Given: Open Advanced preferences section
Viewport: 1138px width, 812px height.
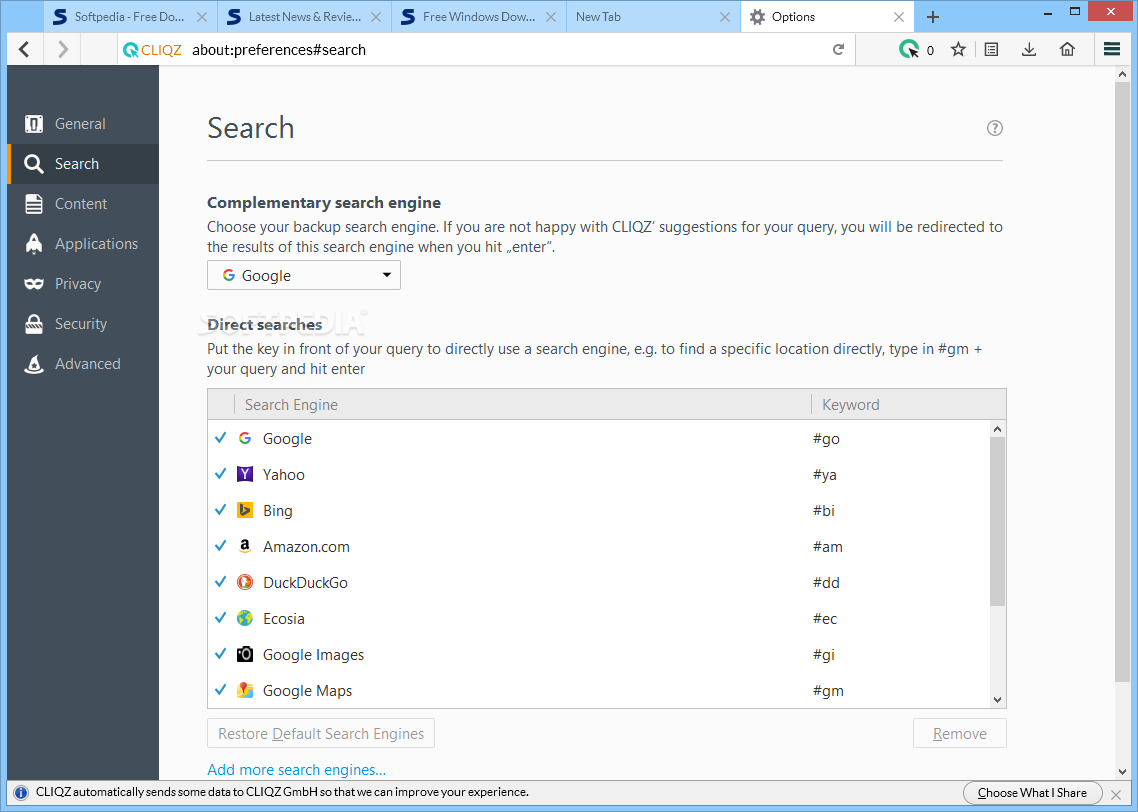Looking at the screenshot, I should [x=83, y=364].
